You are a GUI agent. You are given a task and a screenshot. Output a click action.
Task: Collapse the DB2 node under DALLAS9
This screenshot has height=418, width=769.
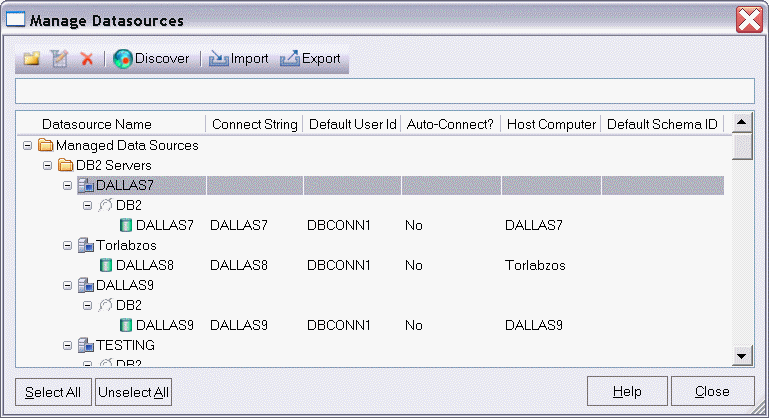coord(88,305)
